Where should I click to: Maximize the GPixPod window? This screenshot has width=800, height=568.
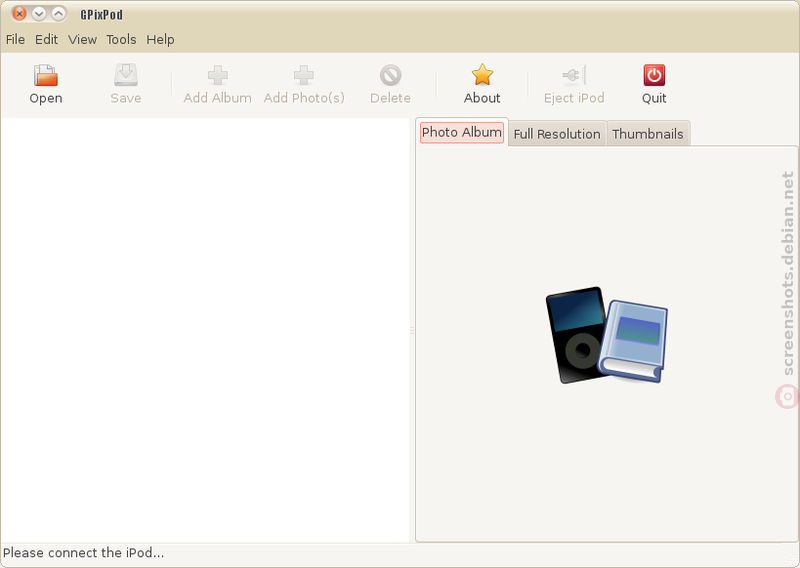(59, 14)
